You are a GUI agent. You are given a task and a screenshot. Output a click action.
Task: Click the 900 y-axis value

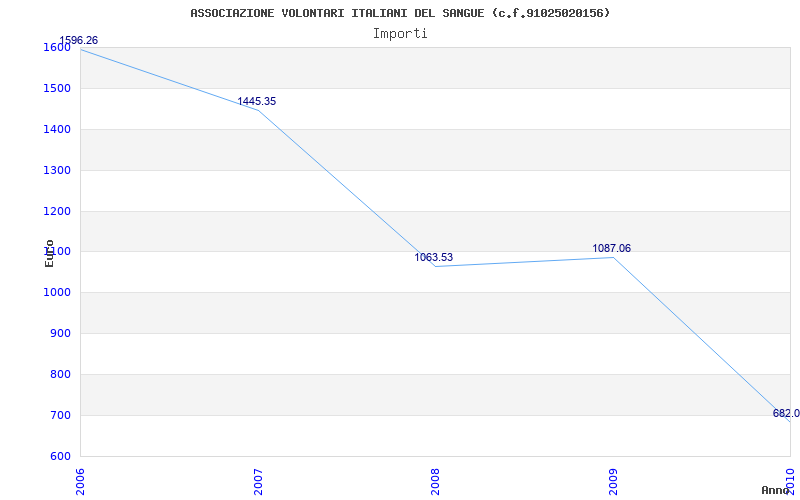coord(60,334)
